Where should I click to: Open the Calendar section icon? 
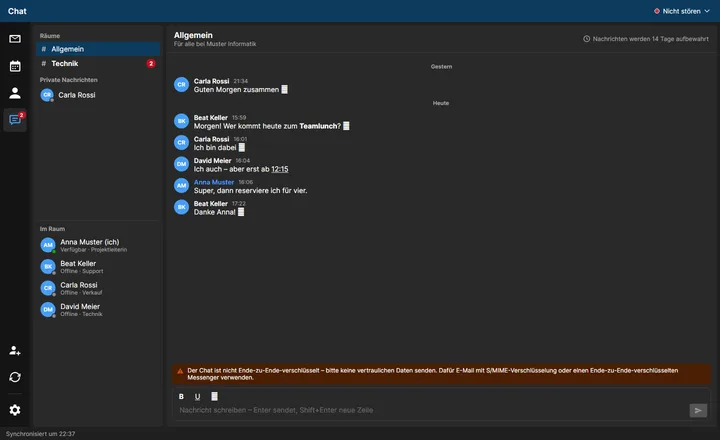point(15,66)
